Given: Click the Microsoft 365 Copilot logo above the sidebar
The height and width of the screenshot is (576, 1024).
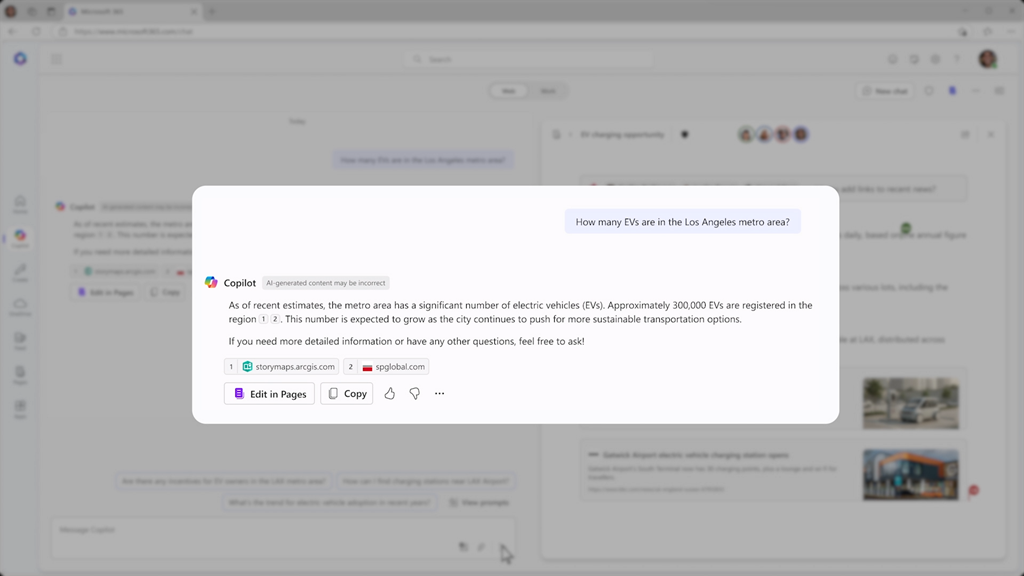Looking at the screenshot, I should point(20,59).
